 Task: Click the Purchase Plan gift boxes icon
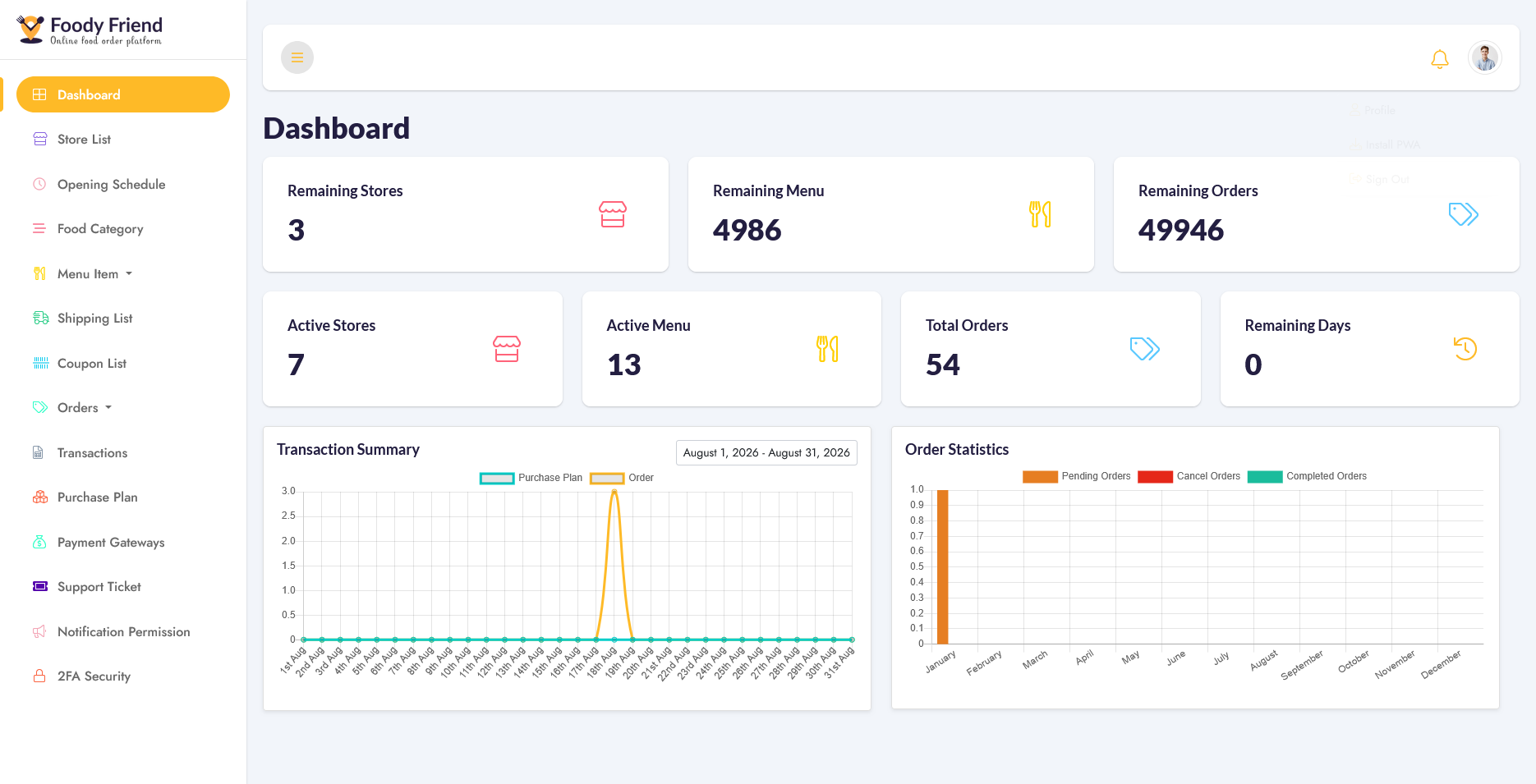[40, 497]
